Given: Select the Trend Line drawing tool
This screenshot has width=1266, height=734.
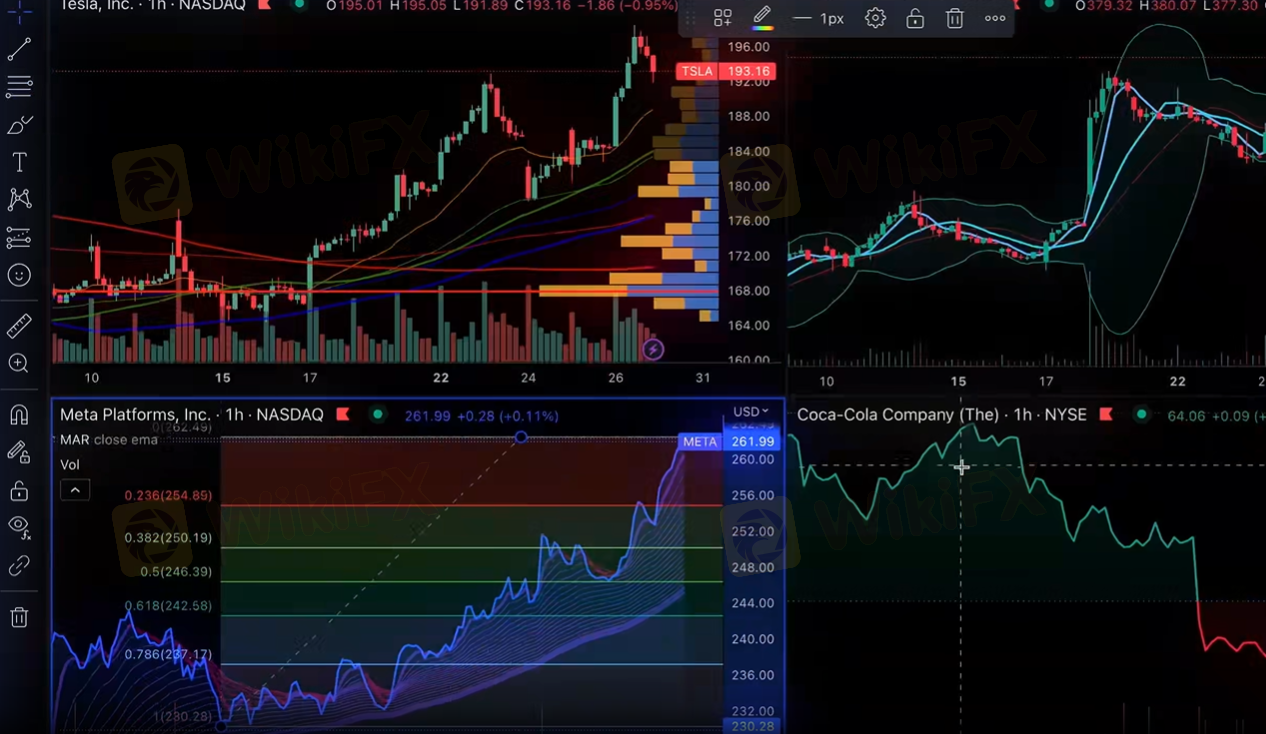Looking at the screenshot, I should 19,48.
